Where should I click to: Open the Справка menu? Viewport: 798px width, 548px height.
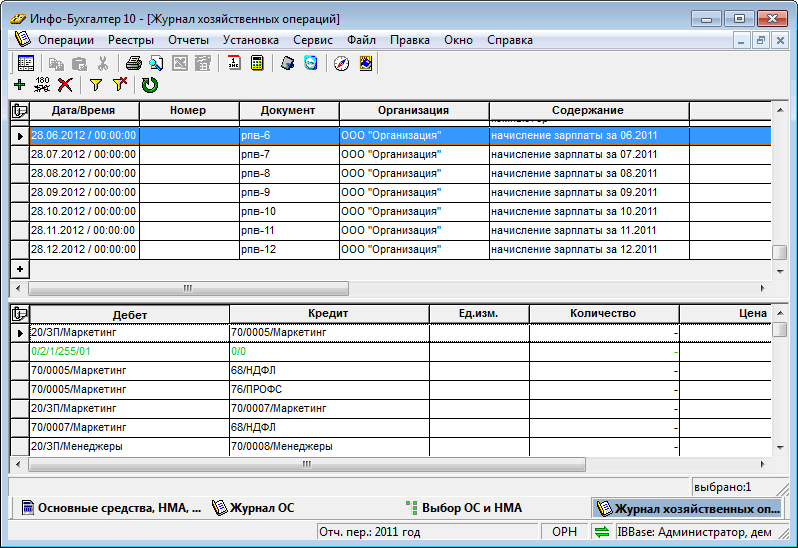click(509, 40)
